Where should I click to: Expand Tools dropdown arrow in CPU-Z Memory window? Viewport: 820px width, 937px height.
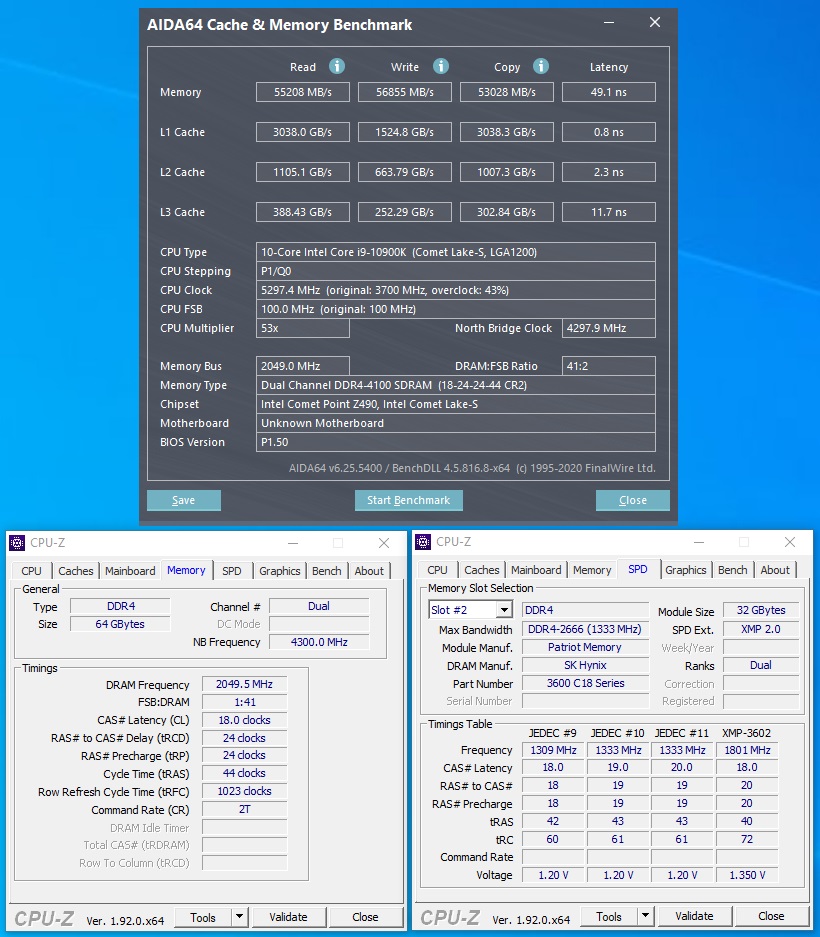coord(240,917)
